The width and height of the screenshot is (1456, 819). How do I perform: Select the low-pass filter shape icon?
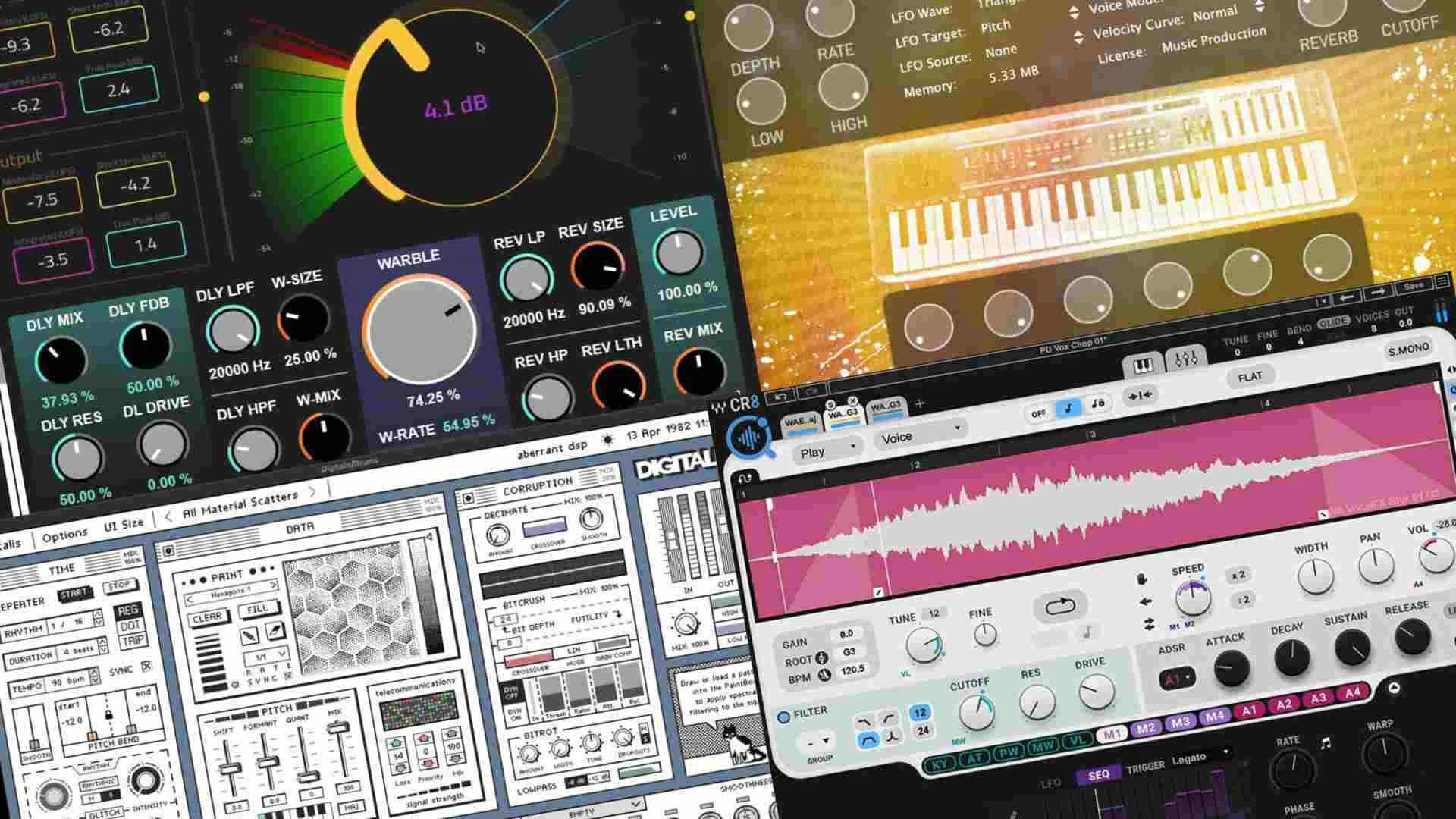(863, 721)
